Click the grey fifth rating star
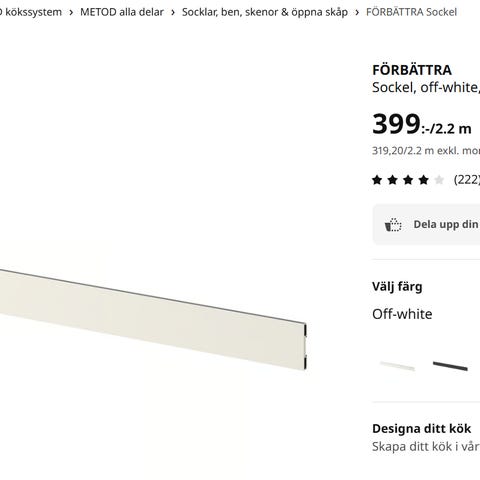480x480 pixels. 439,180
